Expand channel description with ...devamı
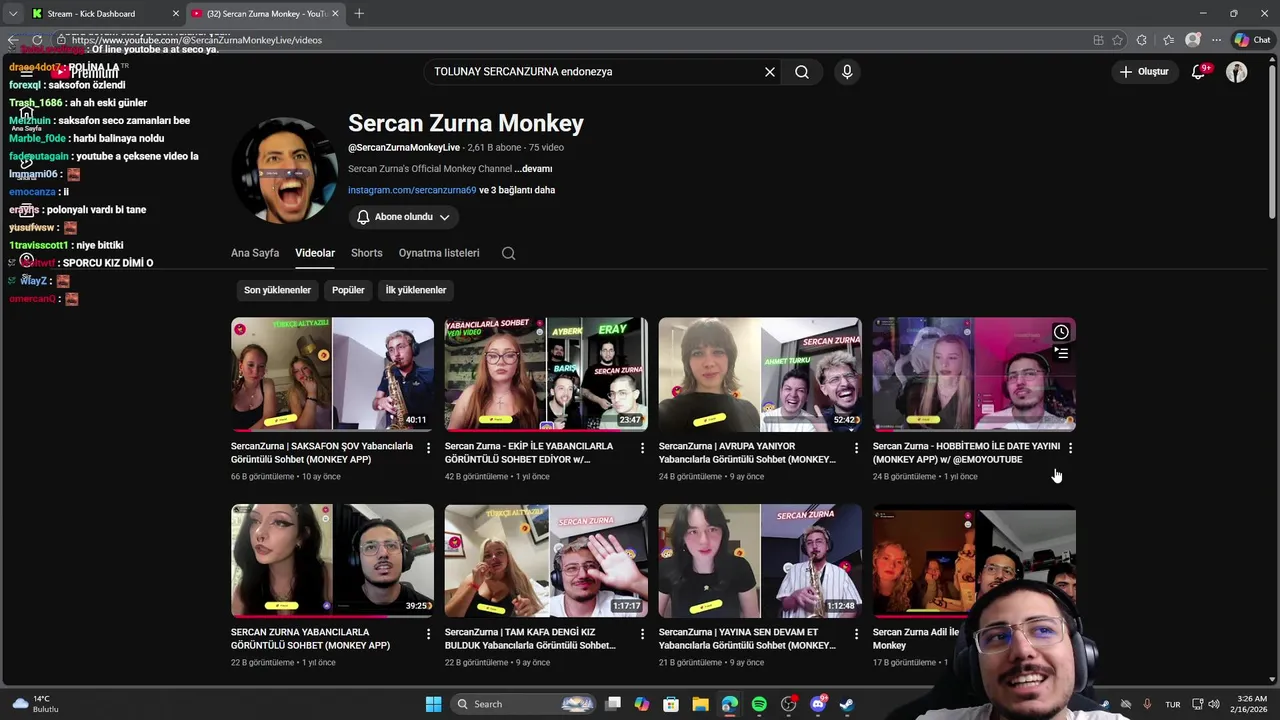Image resolution: width=1280 pixels, height=720 pixels. click(x=533, y=169)
